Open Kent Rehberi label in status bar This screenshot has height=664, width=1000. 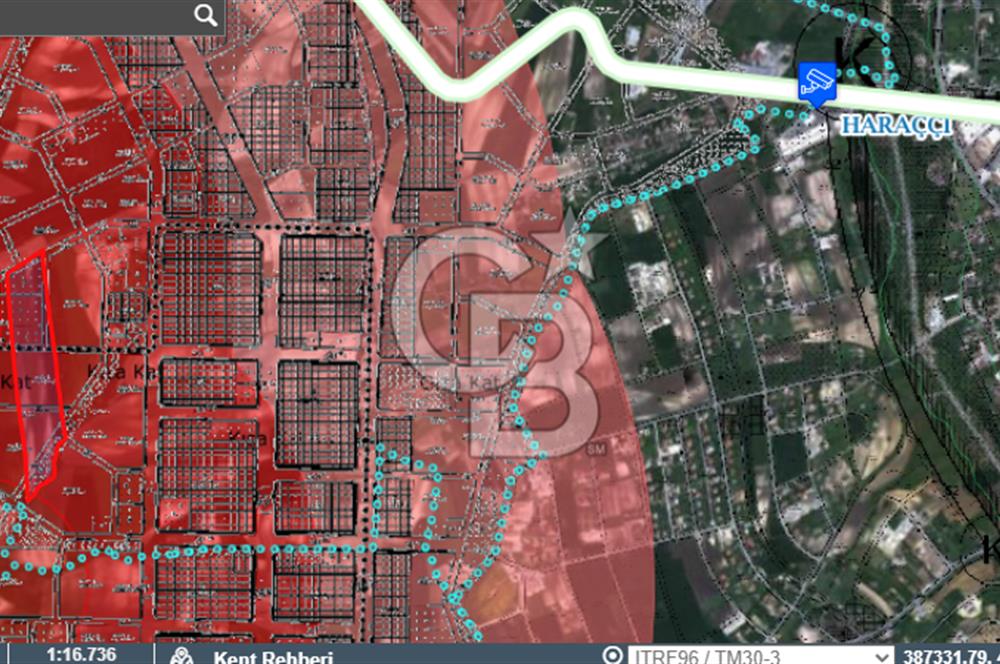pyautogui.click(x=273, y=657)
